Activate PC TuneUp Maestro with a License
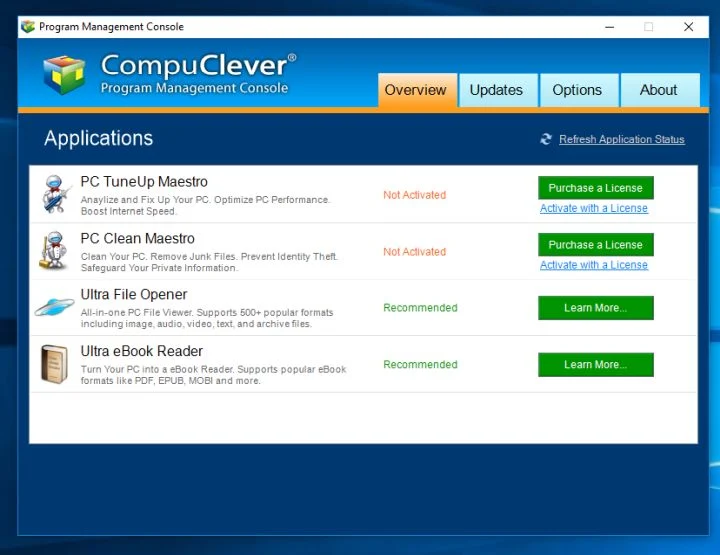Image resolution: width=720 pixels, height=555 pixels. tap(594, 208)
